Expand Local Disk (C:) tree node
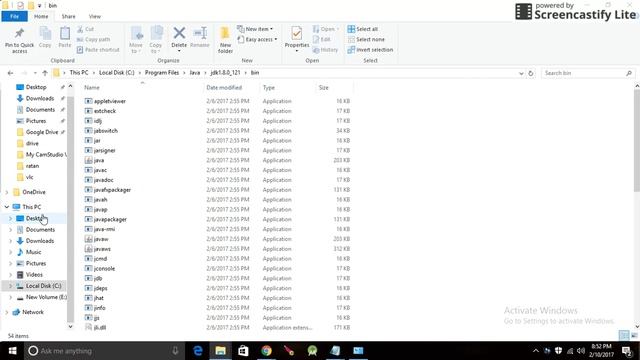 pyautogui.click(x=11, y=286)
